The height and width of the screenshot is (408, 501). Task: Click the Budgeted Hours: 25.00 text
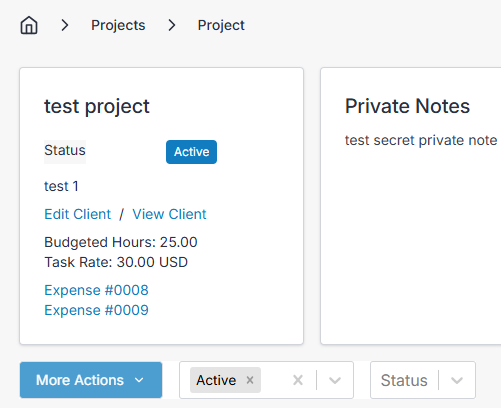click(x=121, y=242)
